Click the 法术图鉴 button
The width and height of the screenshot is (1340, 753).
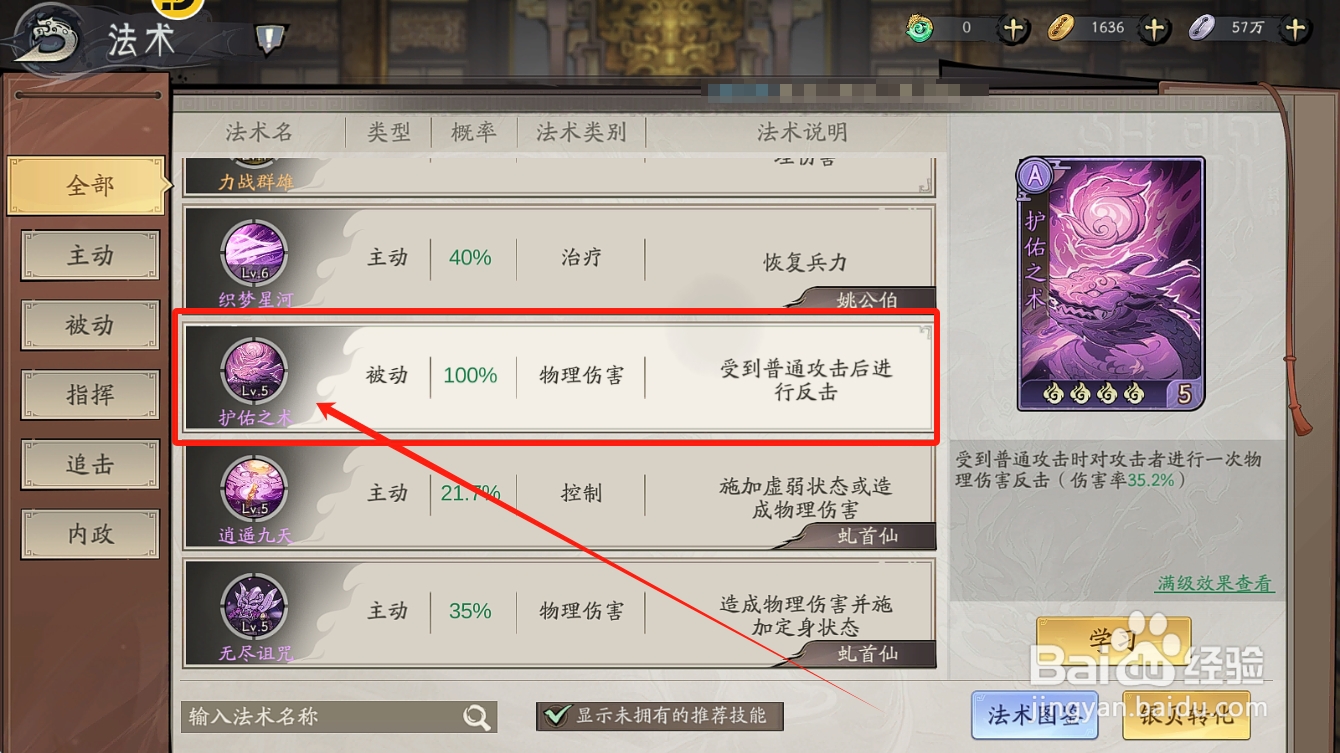click(x=1035, y=715)
